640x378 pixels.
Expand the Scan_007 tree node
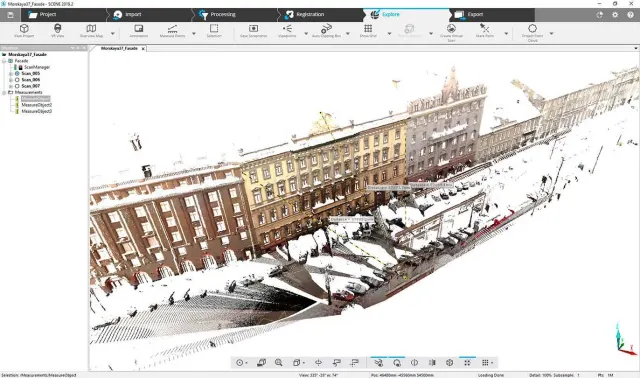point(11,86)
